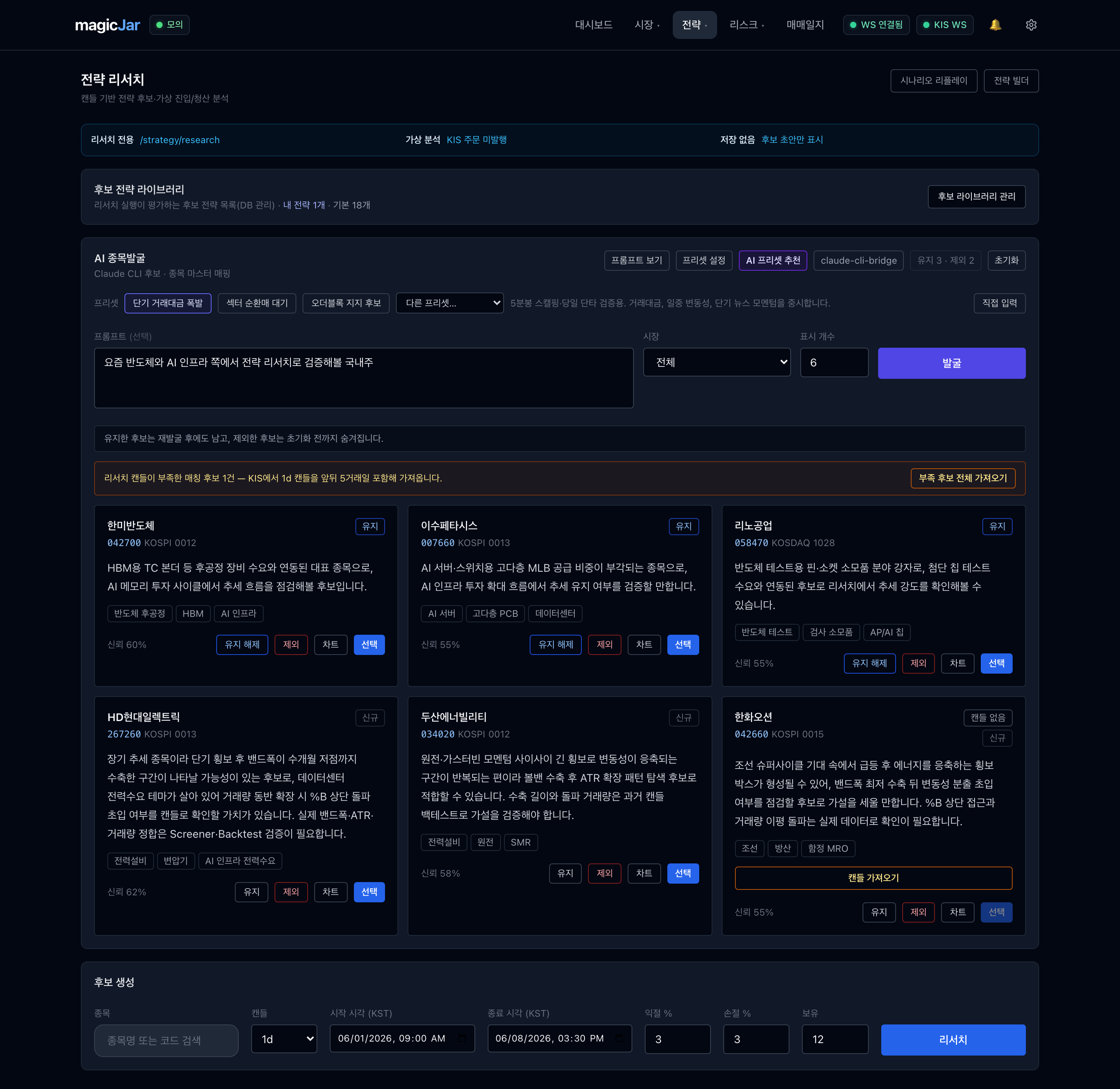
Task: Click 선택 on 이수페타시스 card
Action: click(683, 644)
